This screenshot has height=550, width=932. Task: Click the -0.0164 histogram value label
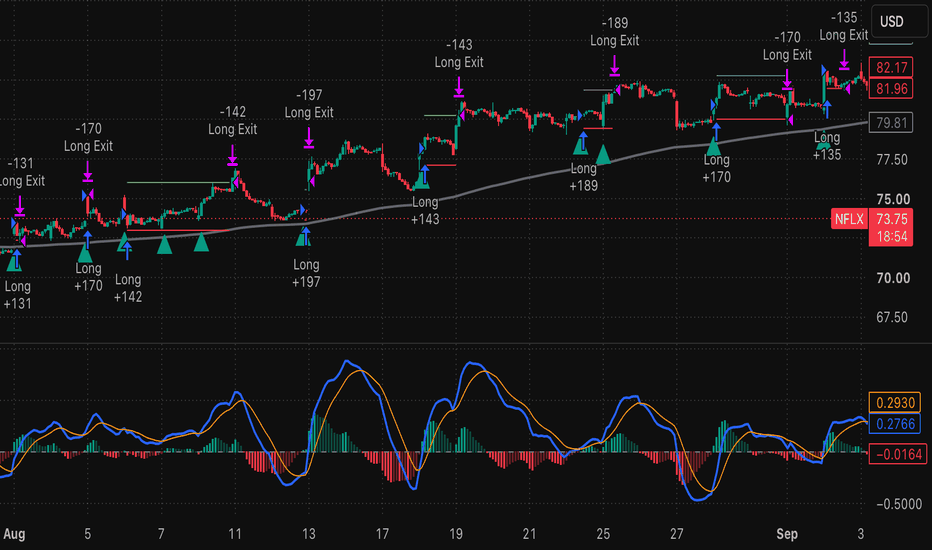coord(898,454)
